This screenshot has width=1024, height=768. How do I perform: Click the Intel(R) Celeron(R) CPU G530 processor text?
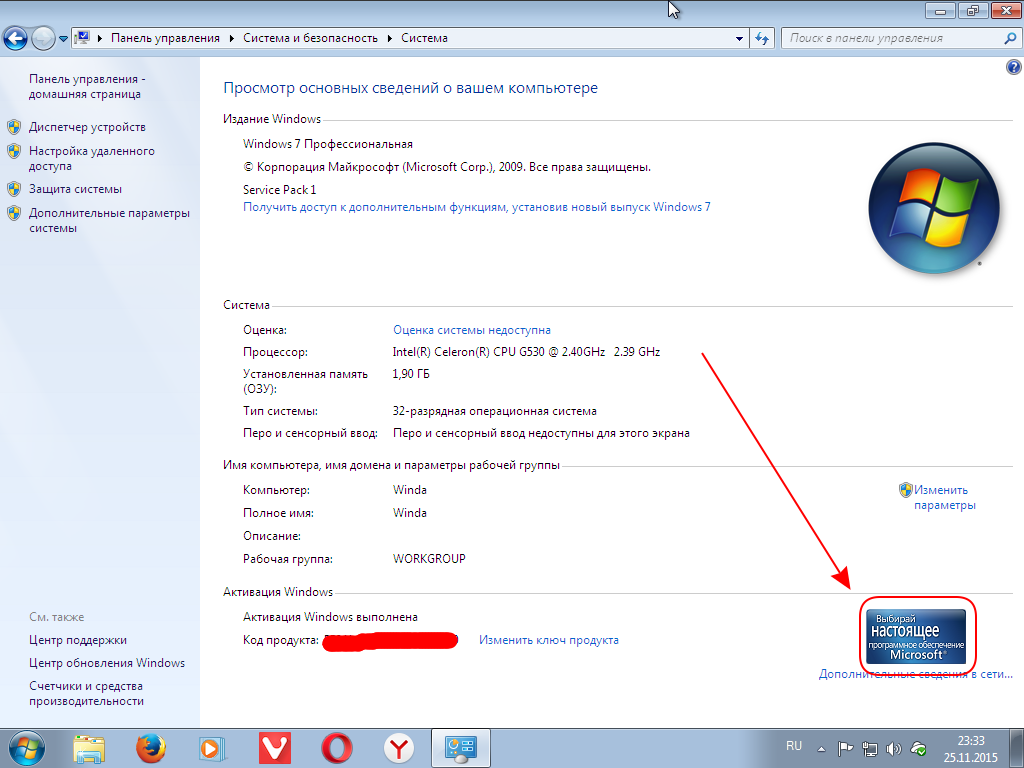tap(526, 352)
